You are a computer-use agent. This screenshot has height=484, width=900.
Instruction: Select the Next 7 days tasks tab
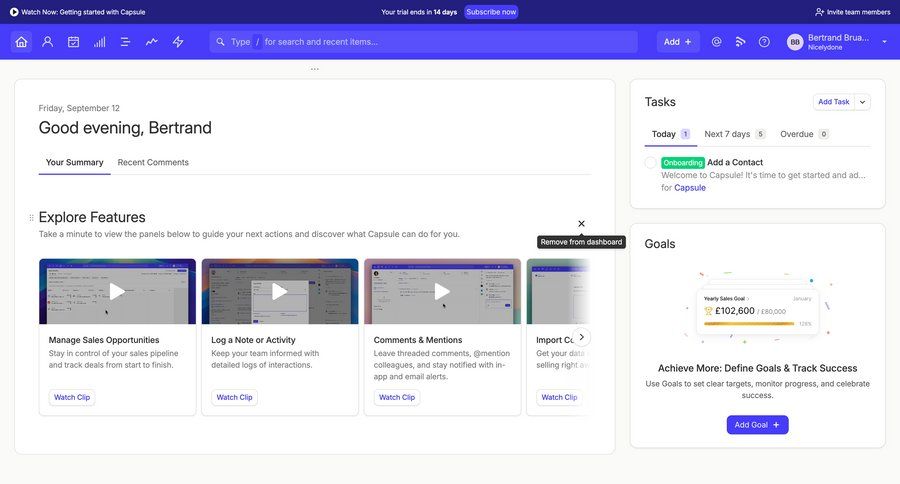point(727,134)
